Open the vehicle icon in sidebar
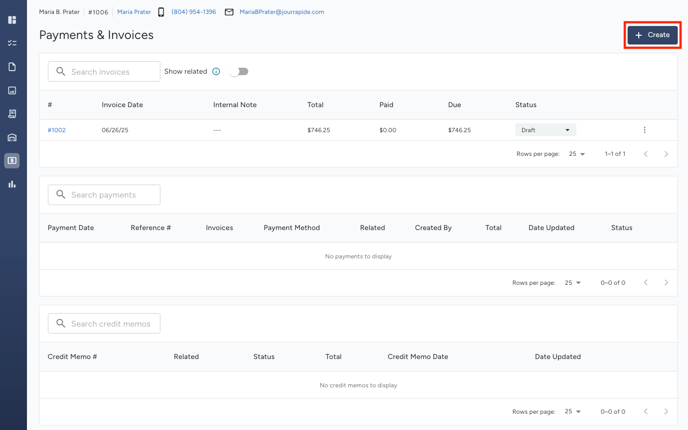688x430 pixels. pyautogui.click(x=12, y=137)
